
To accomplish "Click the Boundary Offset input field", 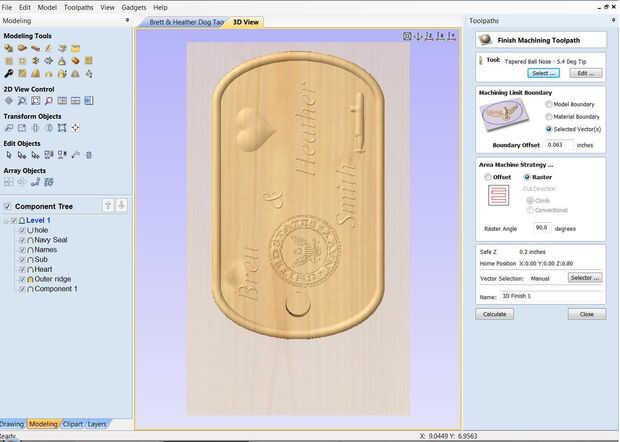I will click(560, 145).
